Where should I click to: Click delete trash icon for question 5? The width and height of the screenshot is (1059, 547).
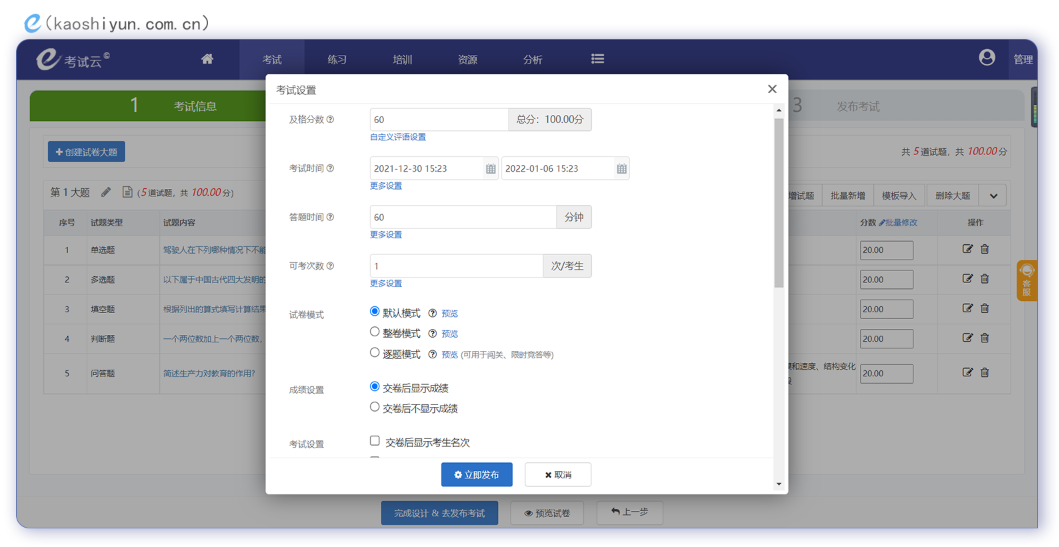click(984, 372)
